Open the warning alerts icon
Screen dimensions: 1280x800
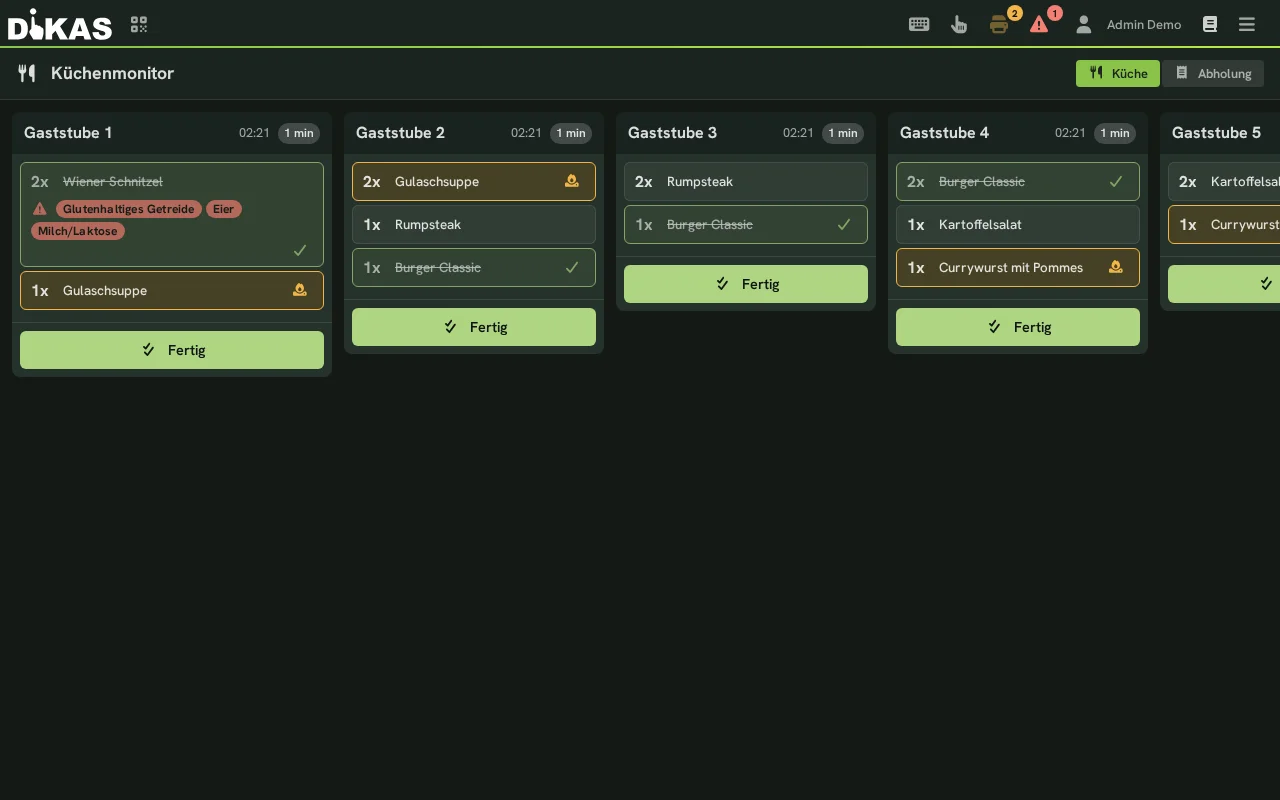click(1039, 25)
